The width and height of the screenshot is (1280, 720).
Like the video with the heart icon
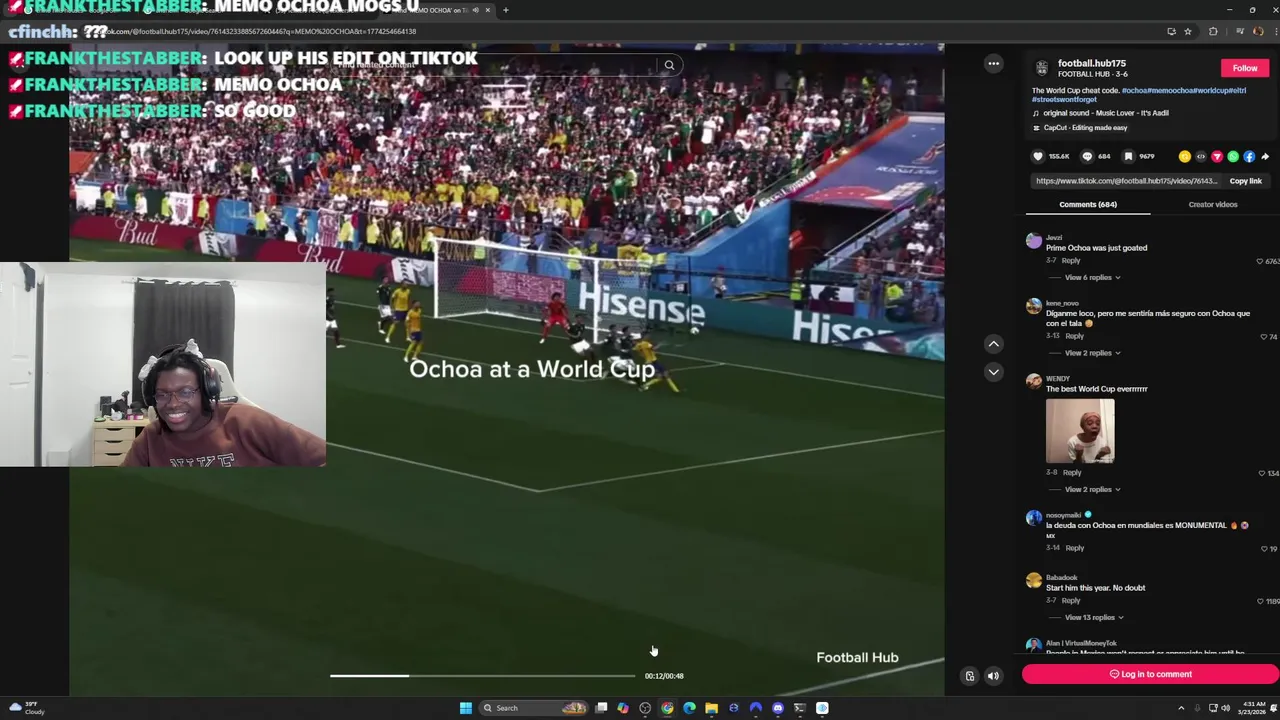pos(1038,156)
